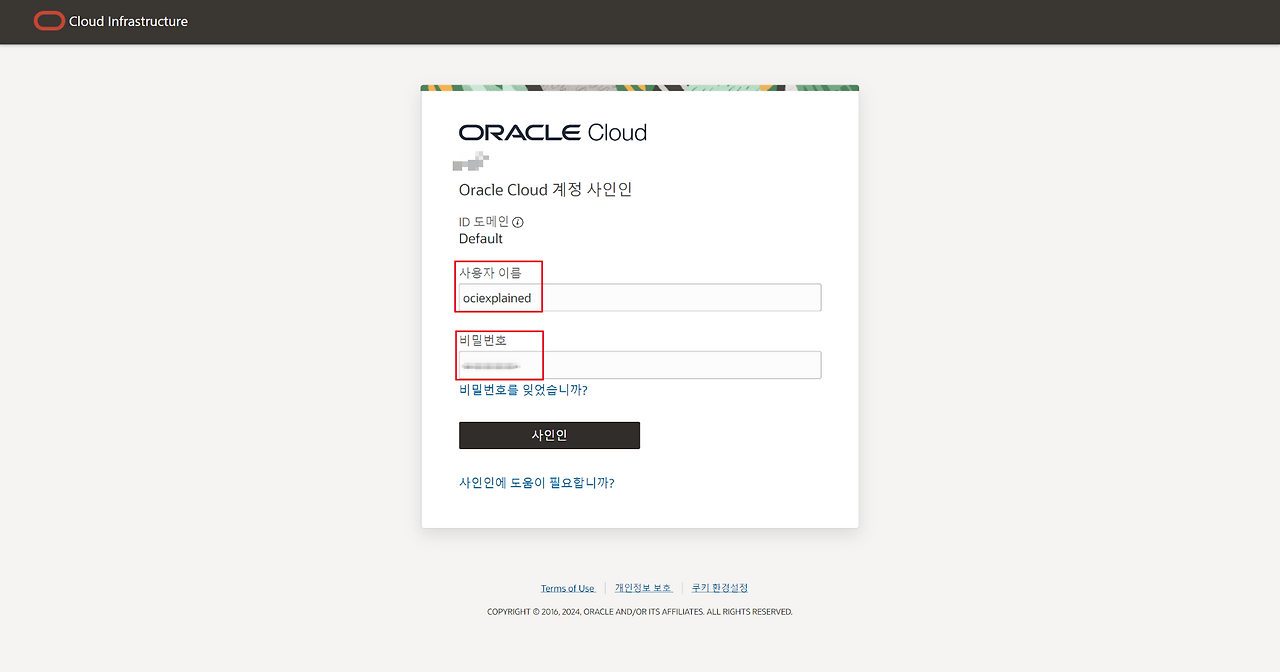Focus the 사용자 이름 input field
1280x672 pixels.
640,298
